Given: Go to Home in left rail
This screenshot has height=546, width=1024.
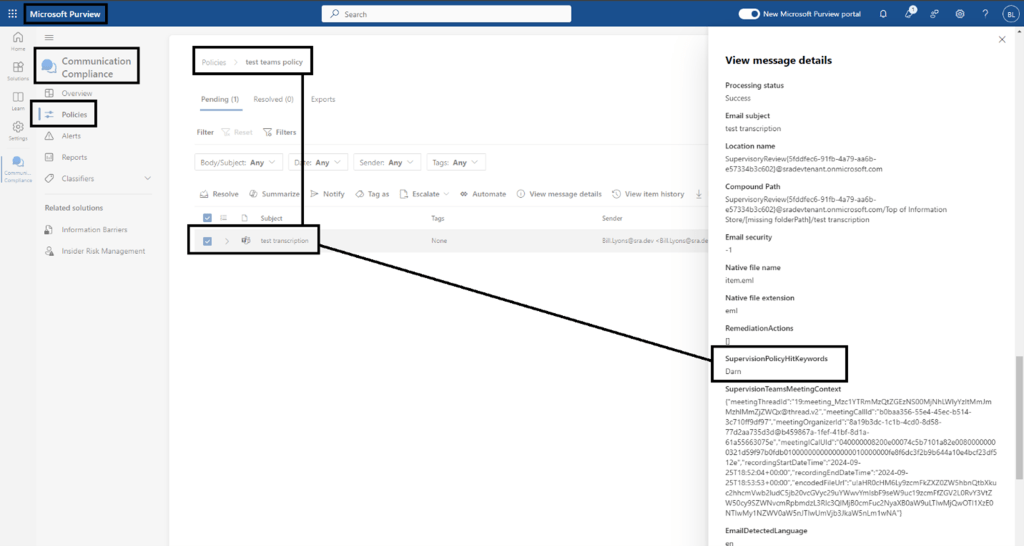Looking at the screenshot, I should [x=17, y=42].
